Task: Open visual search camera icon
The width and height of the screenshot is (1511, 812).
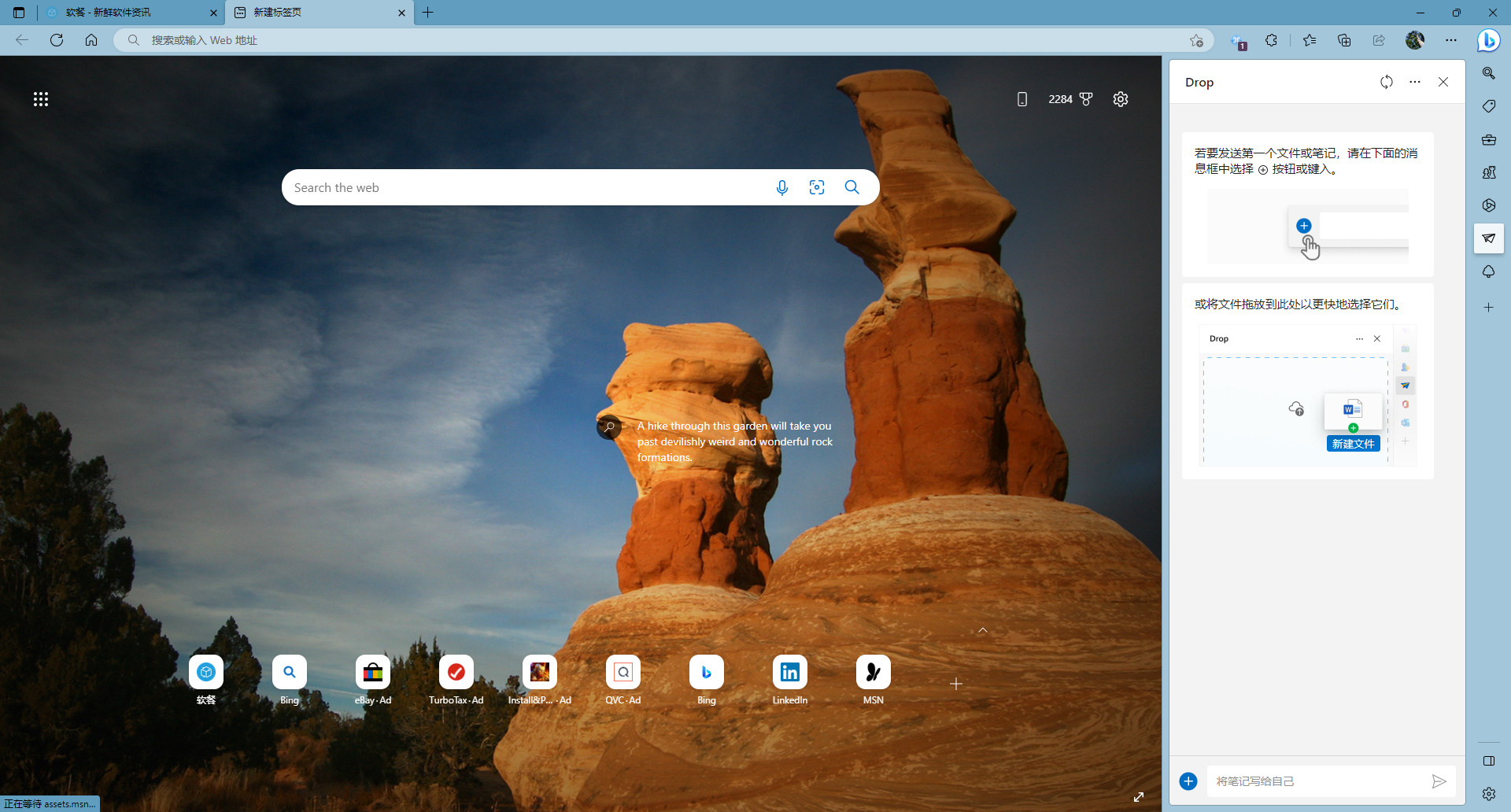Action: tap(817, 187)
